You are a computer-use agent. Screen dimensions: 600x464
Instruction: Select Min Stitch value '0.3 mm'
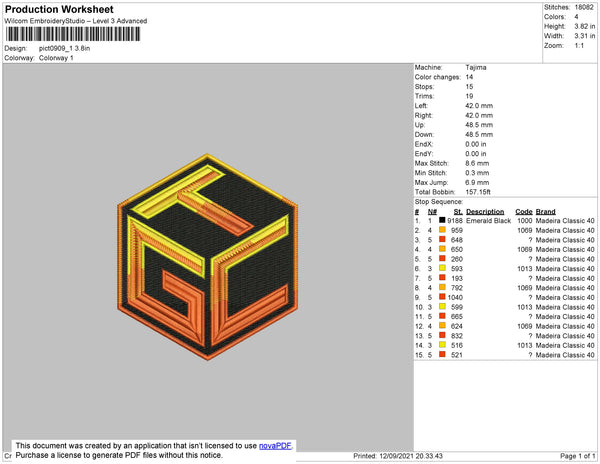[477, 173]
